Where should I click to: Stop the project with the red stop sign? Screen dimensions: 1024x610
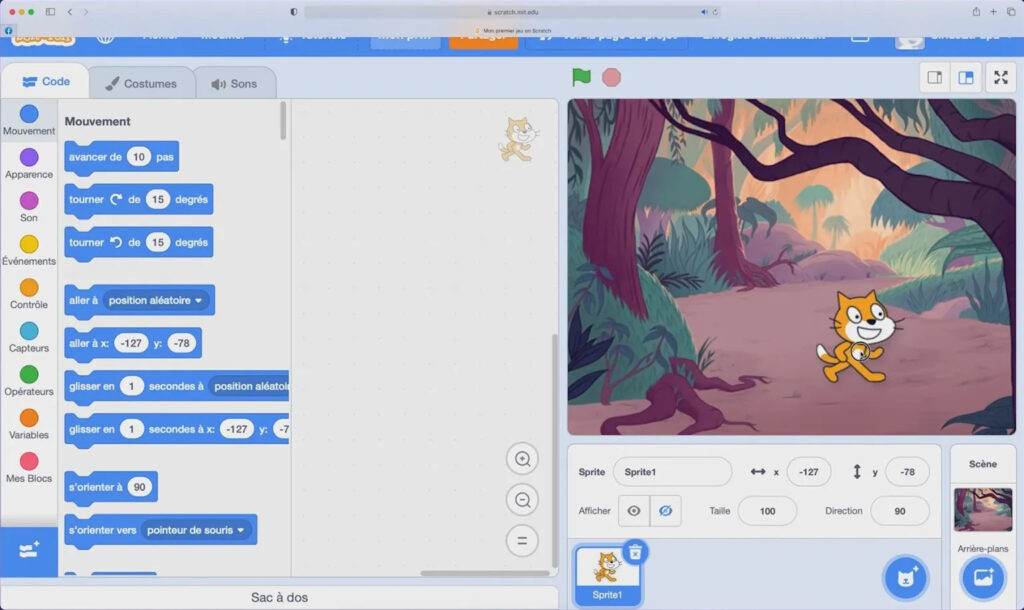pos(611,76)
